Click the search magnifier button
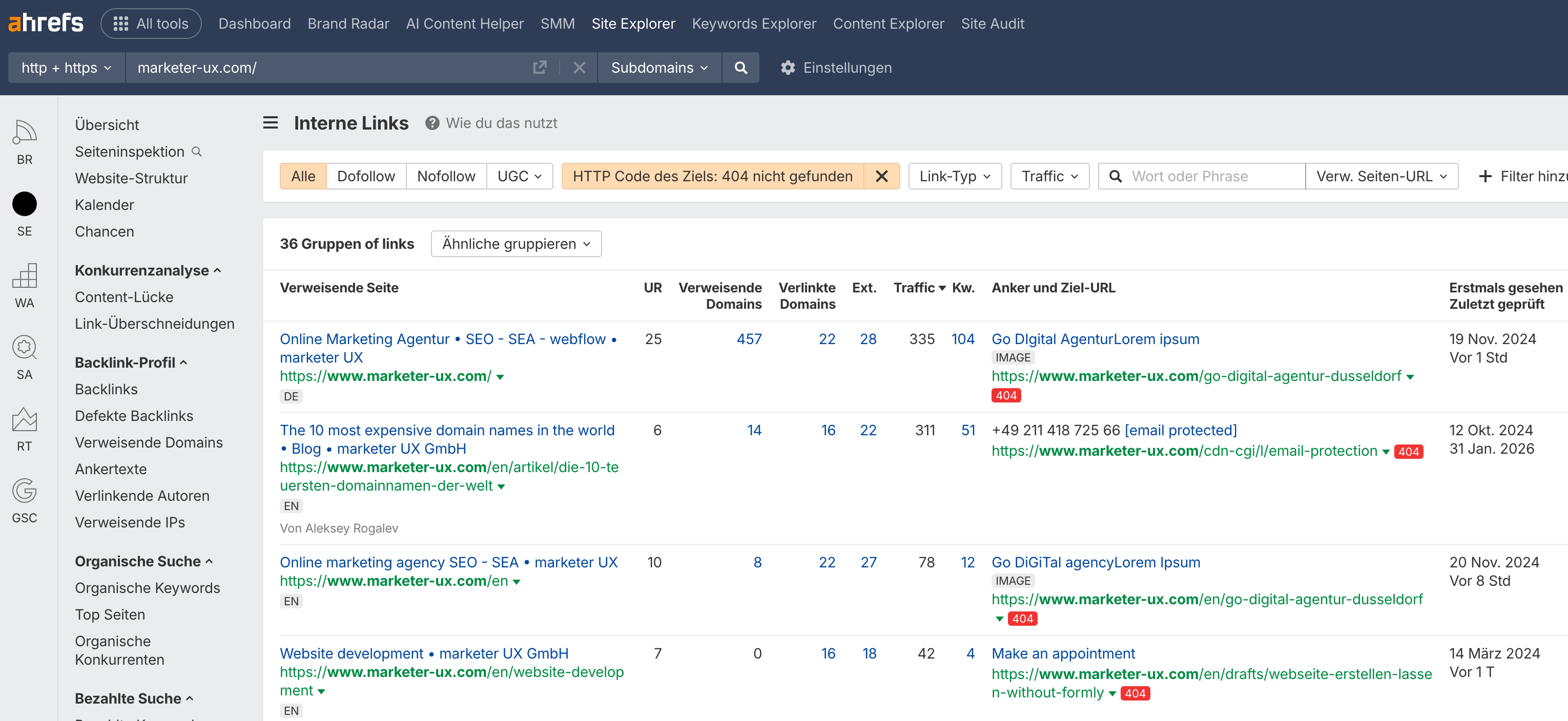 coord(740,68)
